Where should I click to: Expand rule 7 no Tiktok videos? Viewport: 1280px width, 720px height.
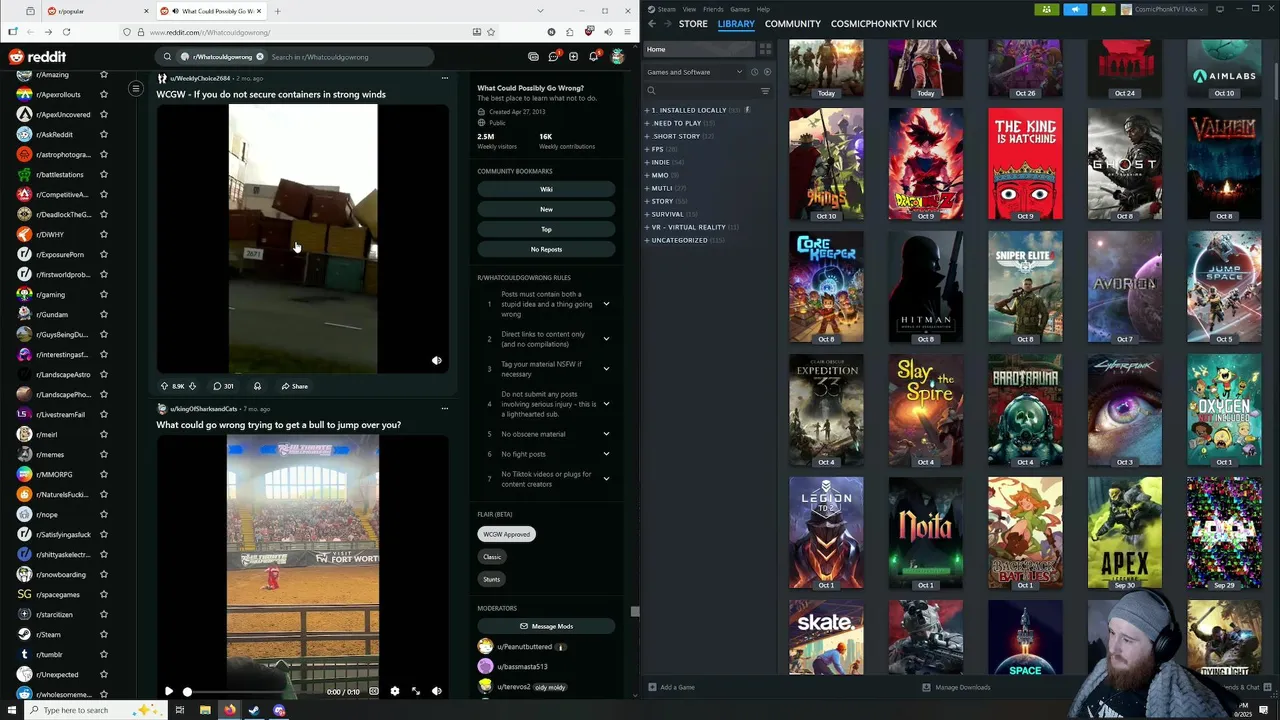click(606, 479)
